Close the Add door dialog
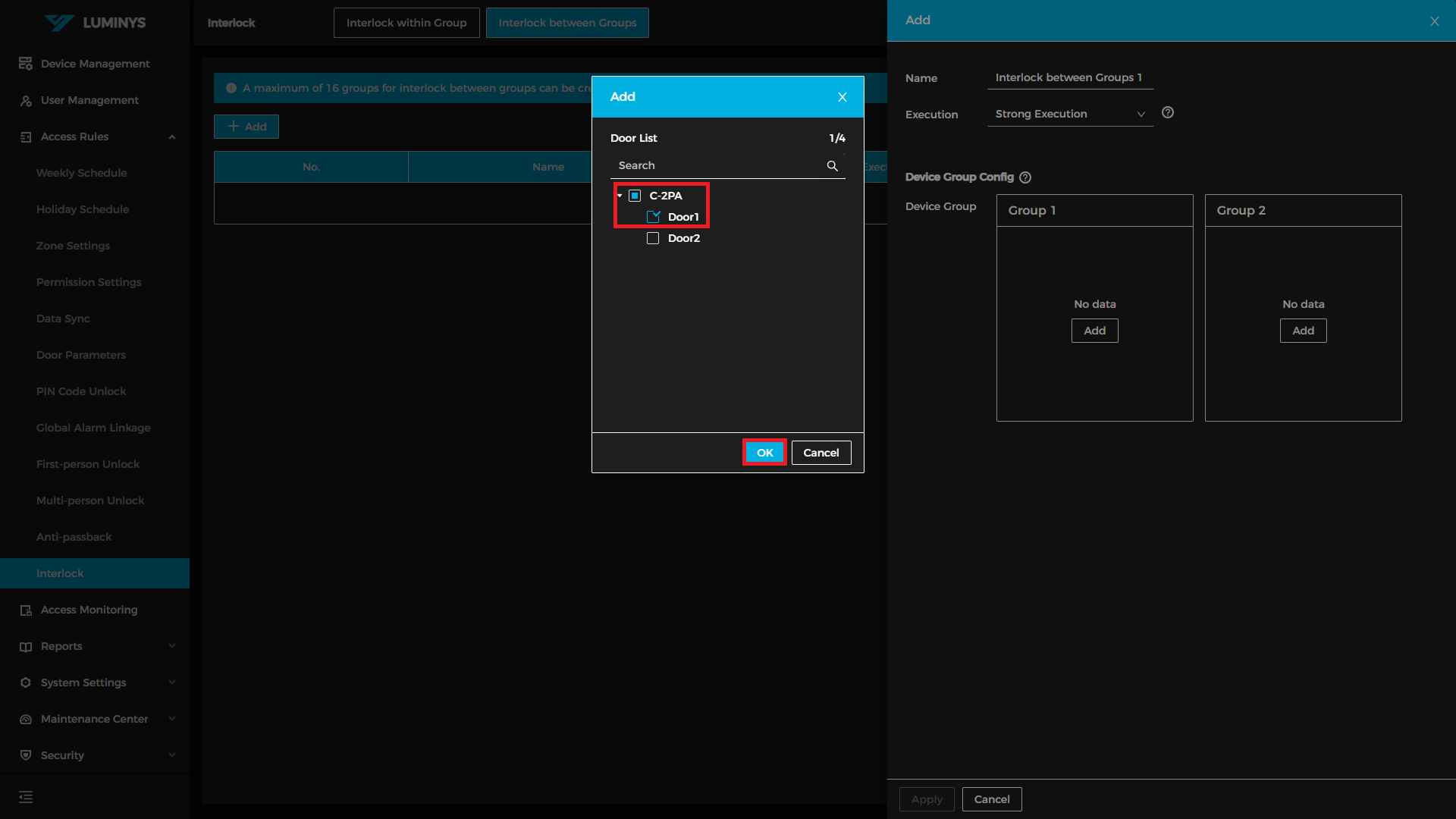Screen dimensions: 1456x819 click(x=842, y=97)
